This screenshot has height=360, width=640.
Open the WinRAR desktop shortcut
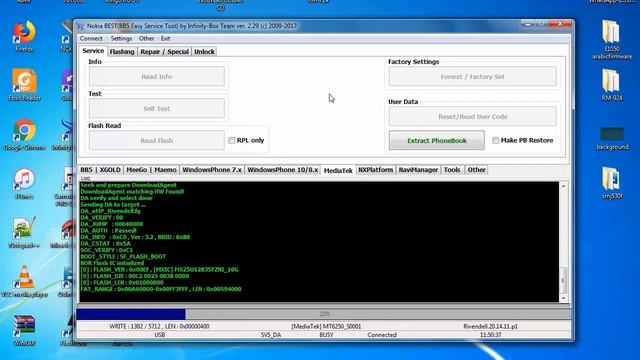tap(24, 331)
